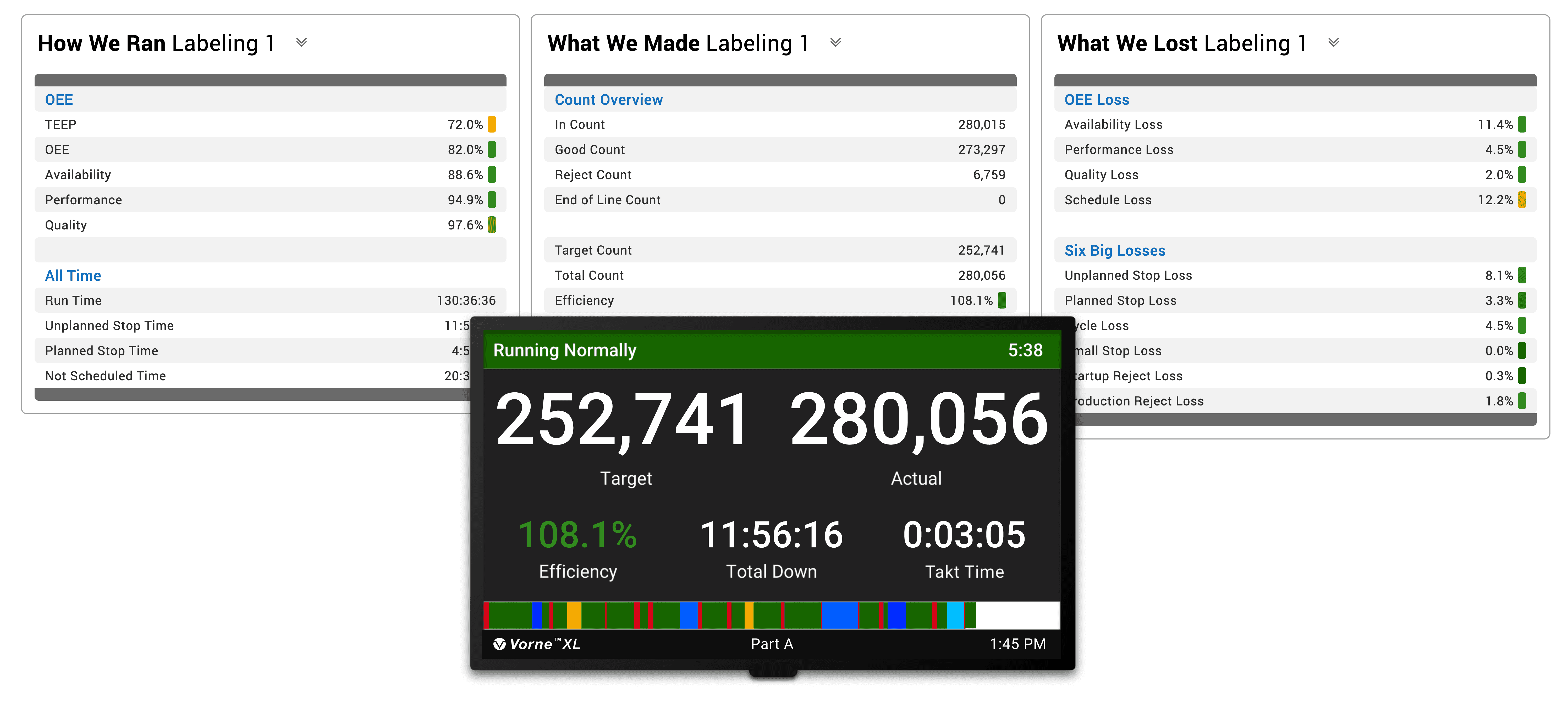
Task: Click the yellow indicator beside TEEP 72.0%
Action: pyautogui.click(x=492, y=124)
